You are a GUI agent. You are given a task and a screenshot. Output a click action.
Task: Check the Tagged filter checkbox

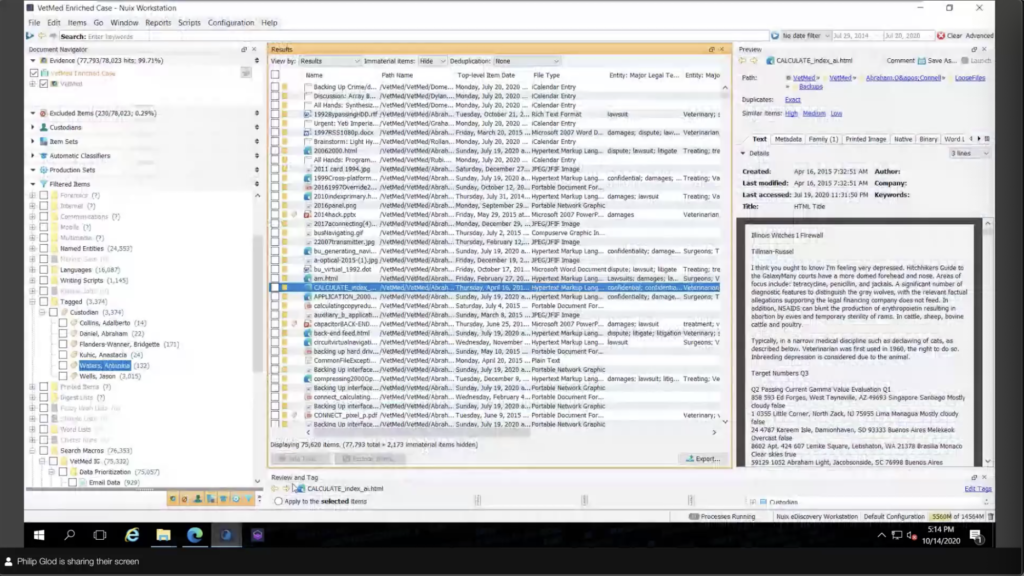(x=44, y=302)
